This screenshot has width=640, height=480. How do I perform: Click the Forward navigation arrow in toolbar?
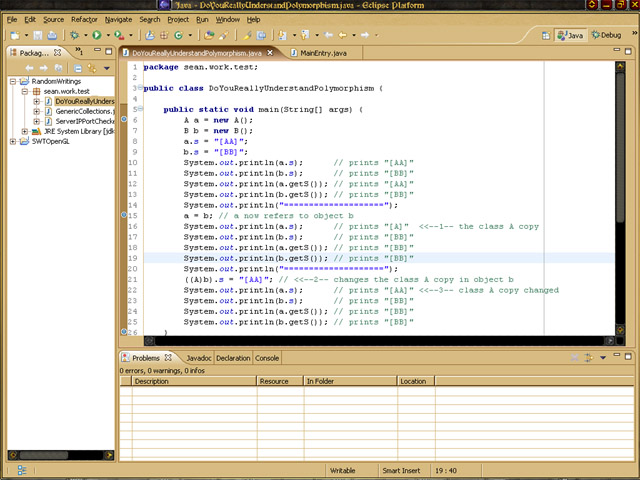point(365,36)
